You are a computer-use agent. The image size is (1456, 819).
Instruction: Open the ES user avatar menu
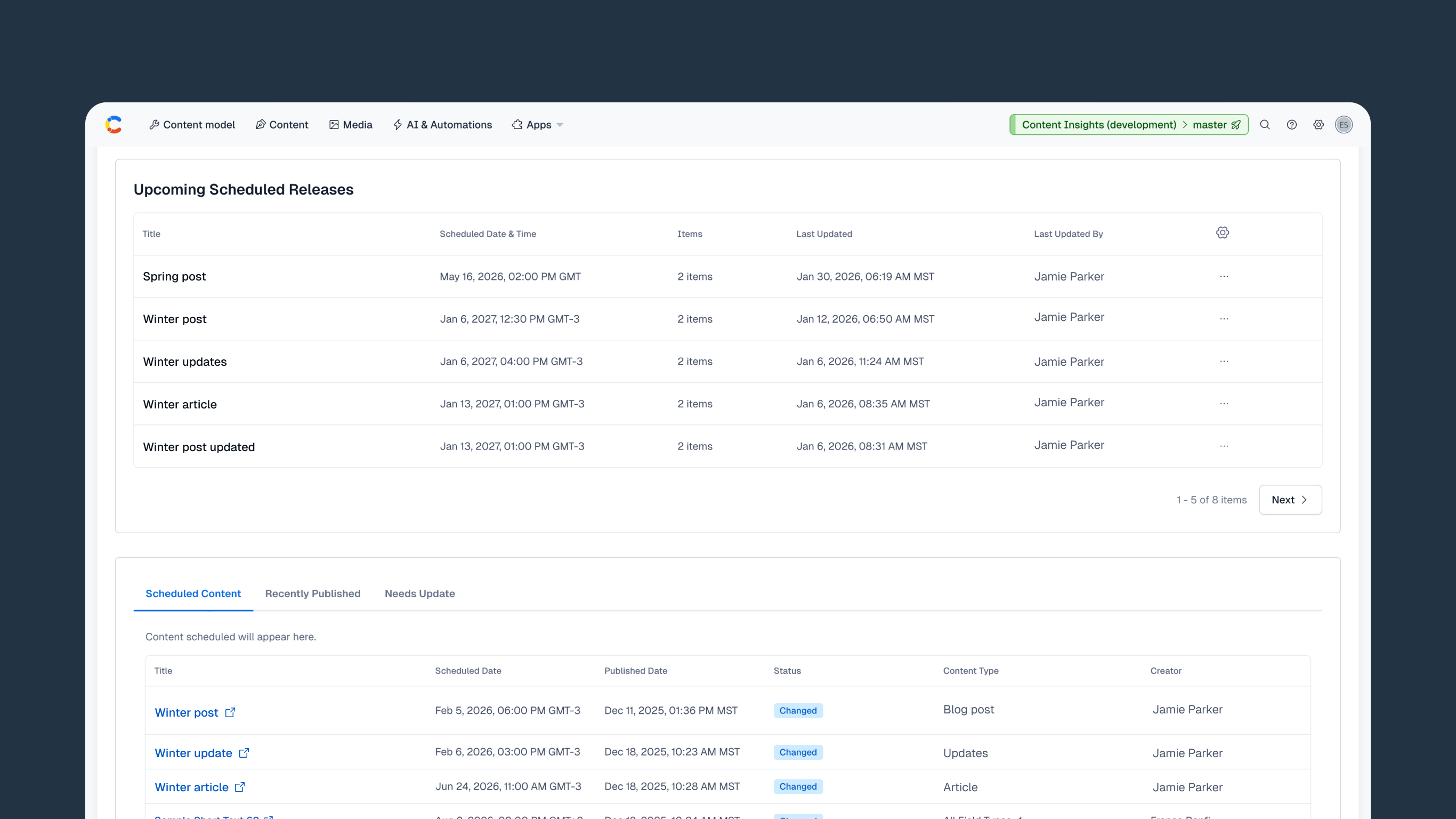point(1344,124)
